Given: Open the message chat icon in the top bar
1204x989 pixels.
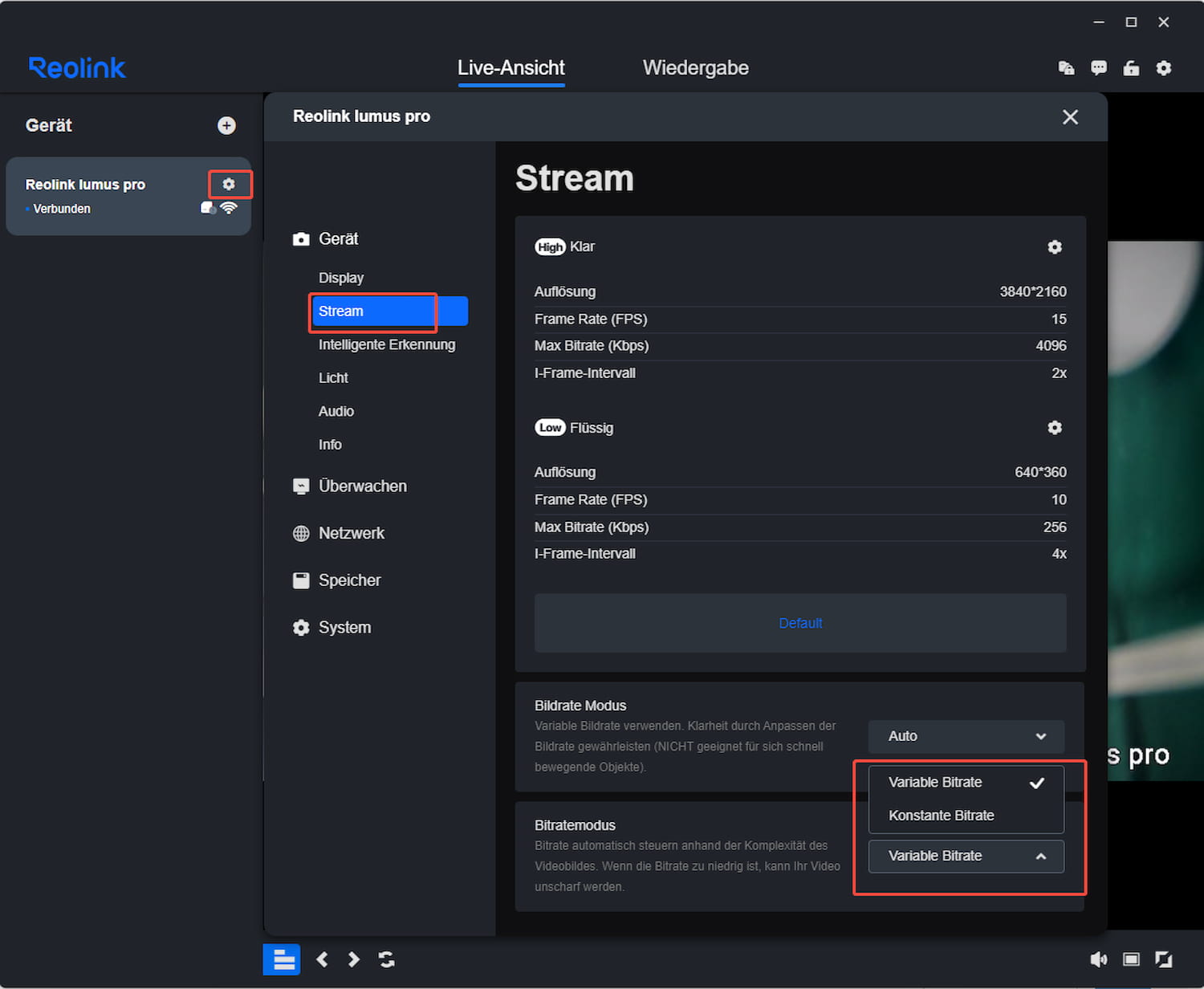Looking at the screenshot, I should pyautogui.click(x=1099, y=68).
